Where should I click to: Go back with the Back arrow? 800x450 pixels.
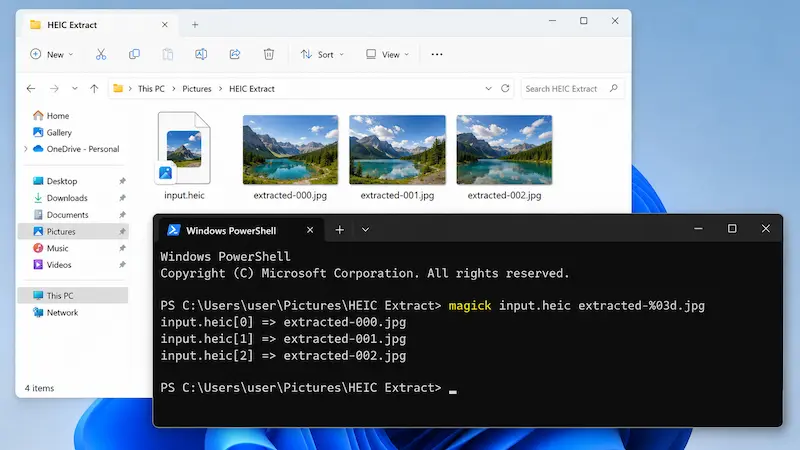point(31,88)
